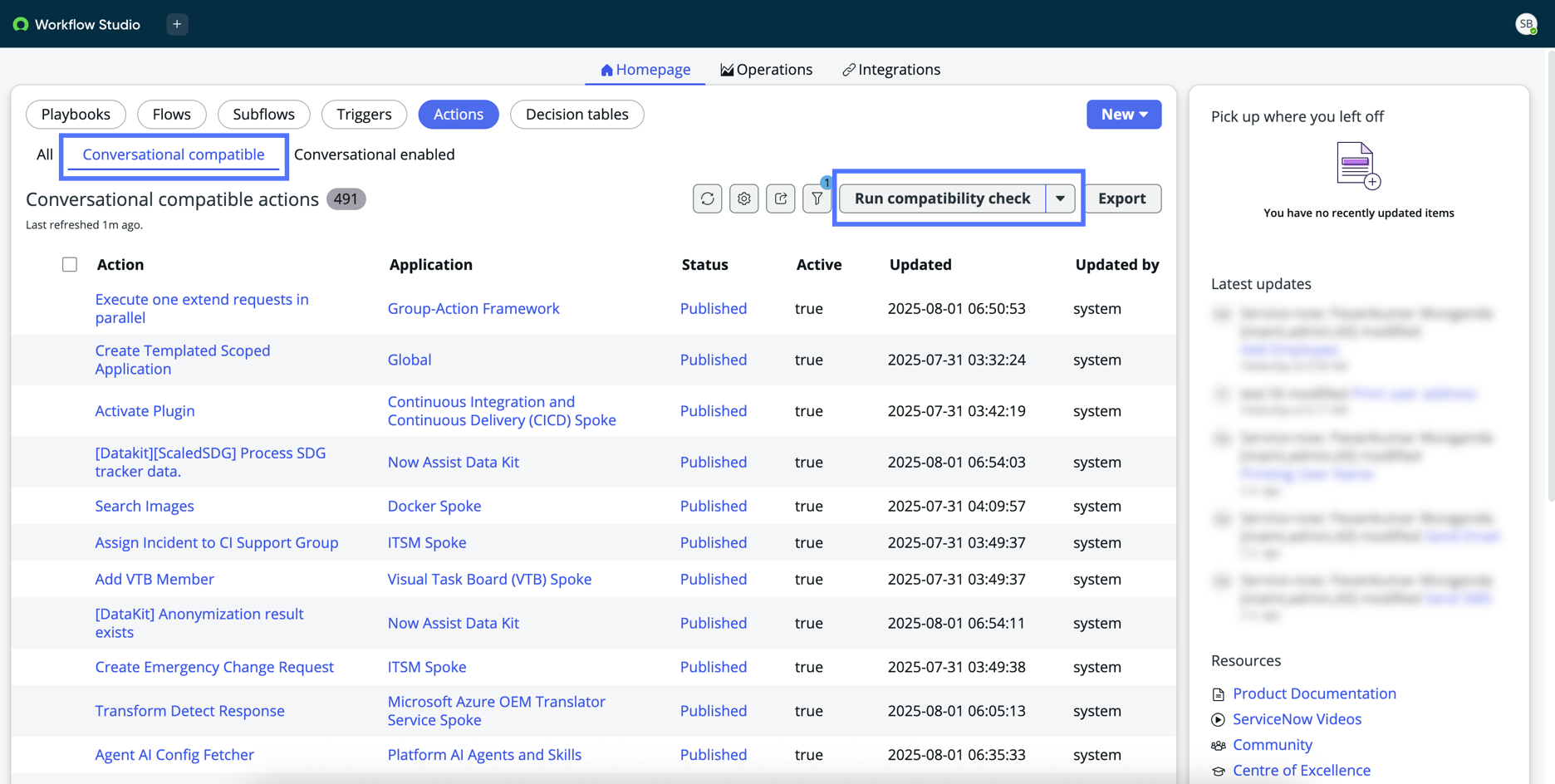Click the Community people icon
The image size is (1555, 784).
(1219, 746)
